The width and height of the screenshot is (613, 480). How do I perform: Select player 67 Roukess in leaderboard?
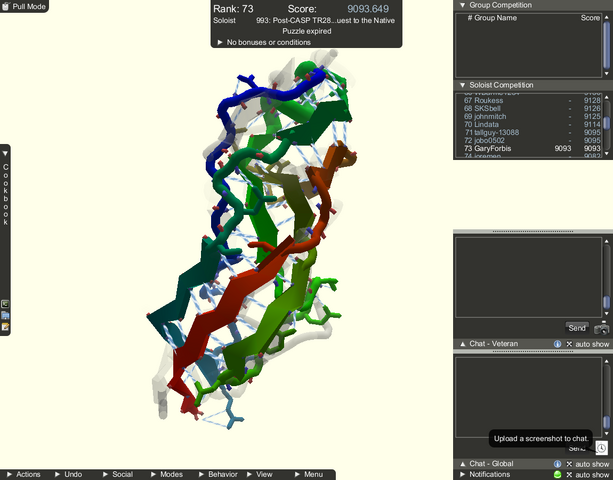[x=532, y=100]
